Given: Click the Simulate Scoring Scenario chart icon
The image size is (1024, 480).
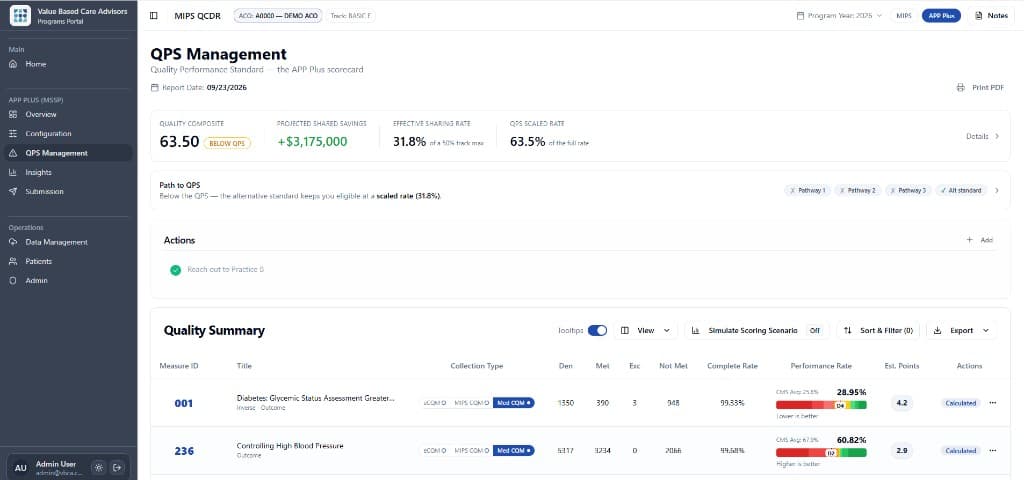Looking at the screenshot, I should point(696,330).
